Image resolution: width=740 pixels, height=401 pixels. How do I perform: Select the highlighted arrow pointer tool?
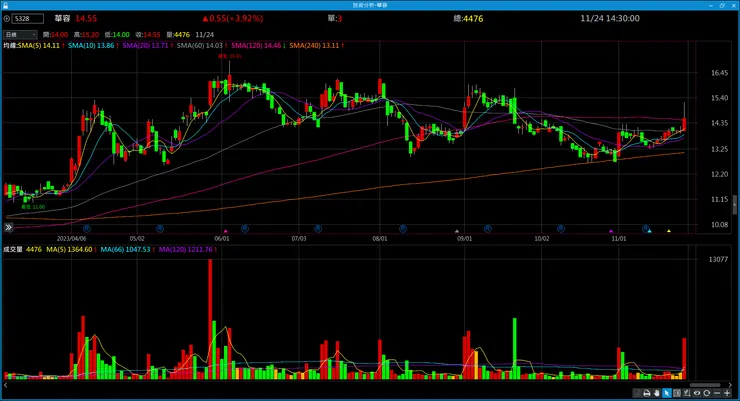click(667, 393)
